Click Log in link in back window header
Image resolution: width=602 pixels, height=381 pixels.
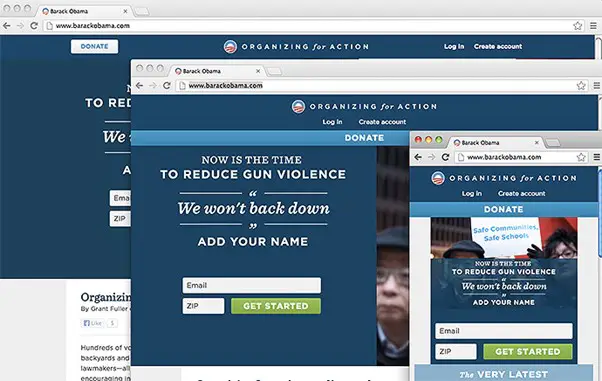pyautogui.click(x=454, y=46)
